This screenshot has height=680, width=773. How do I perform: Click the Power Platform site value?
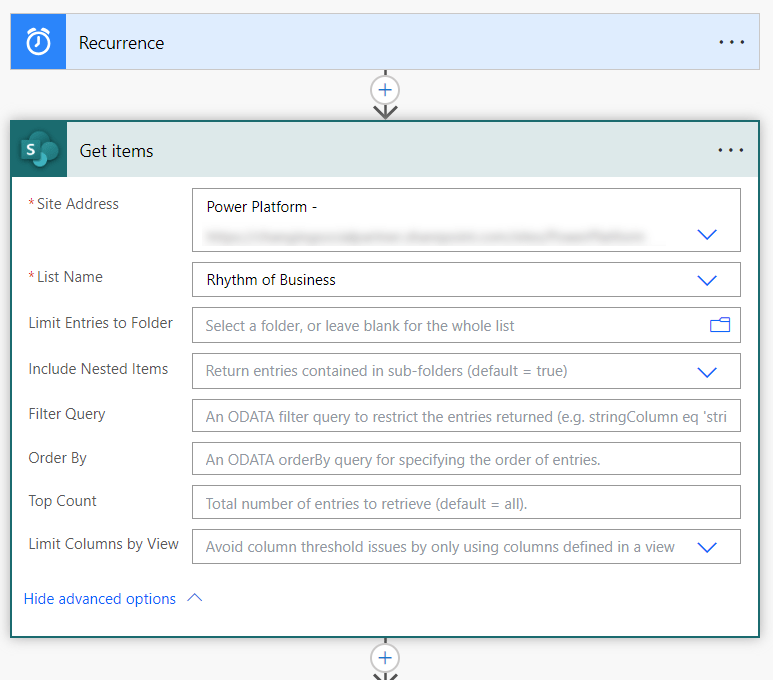coord(261,207)
